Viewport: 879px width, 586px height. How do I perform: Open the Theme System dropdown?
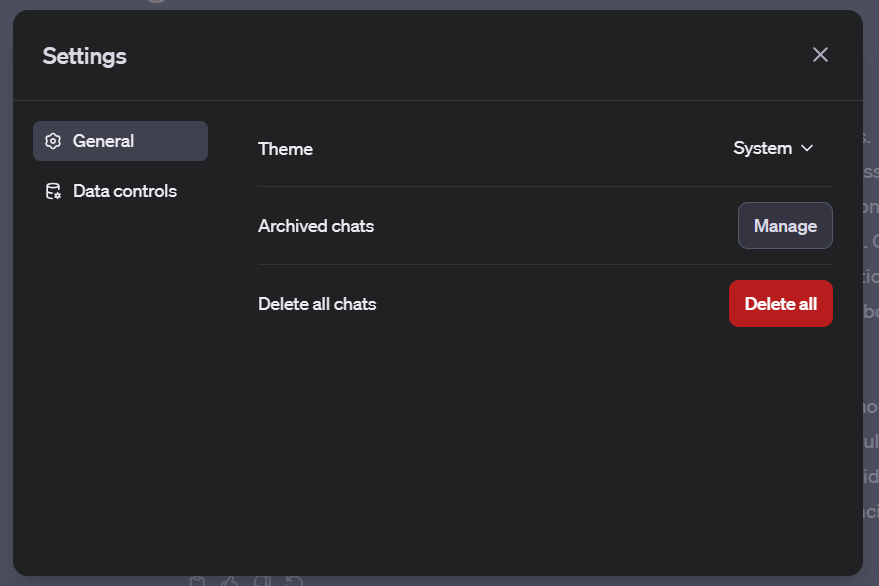click(x=773, y=148)
